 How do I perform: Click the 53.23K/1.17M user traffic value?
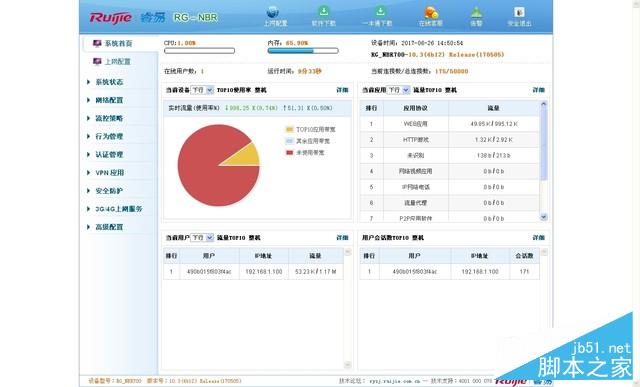click(316, 271)
